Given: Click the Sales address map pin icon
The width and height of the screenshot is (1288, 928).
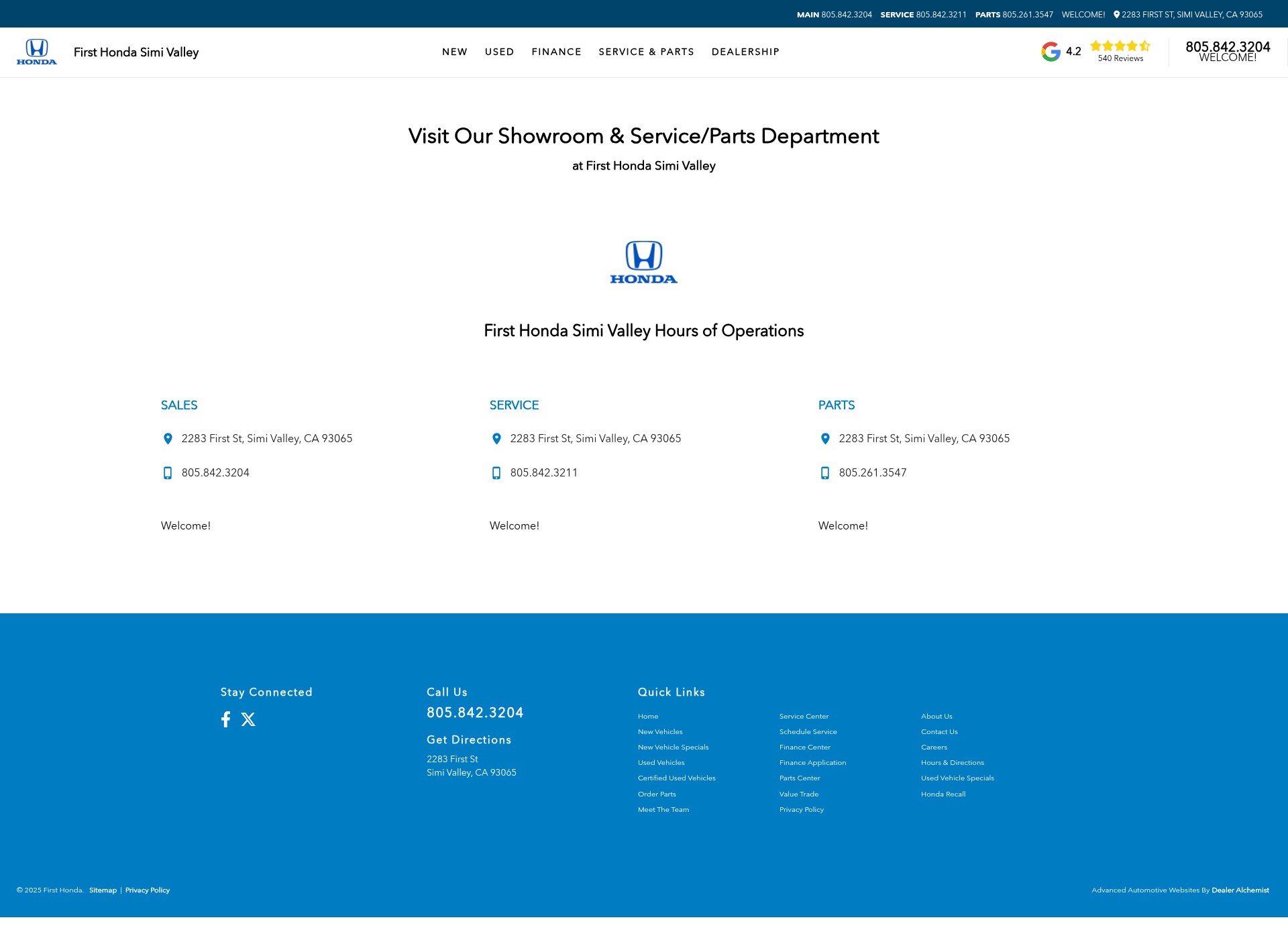Looking at the screenshot, I should (x=168, y=439).
